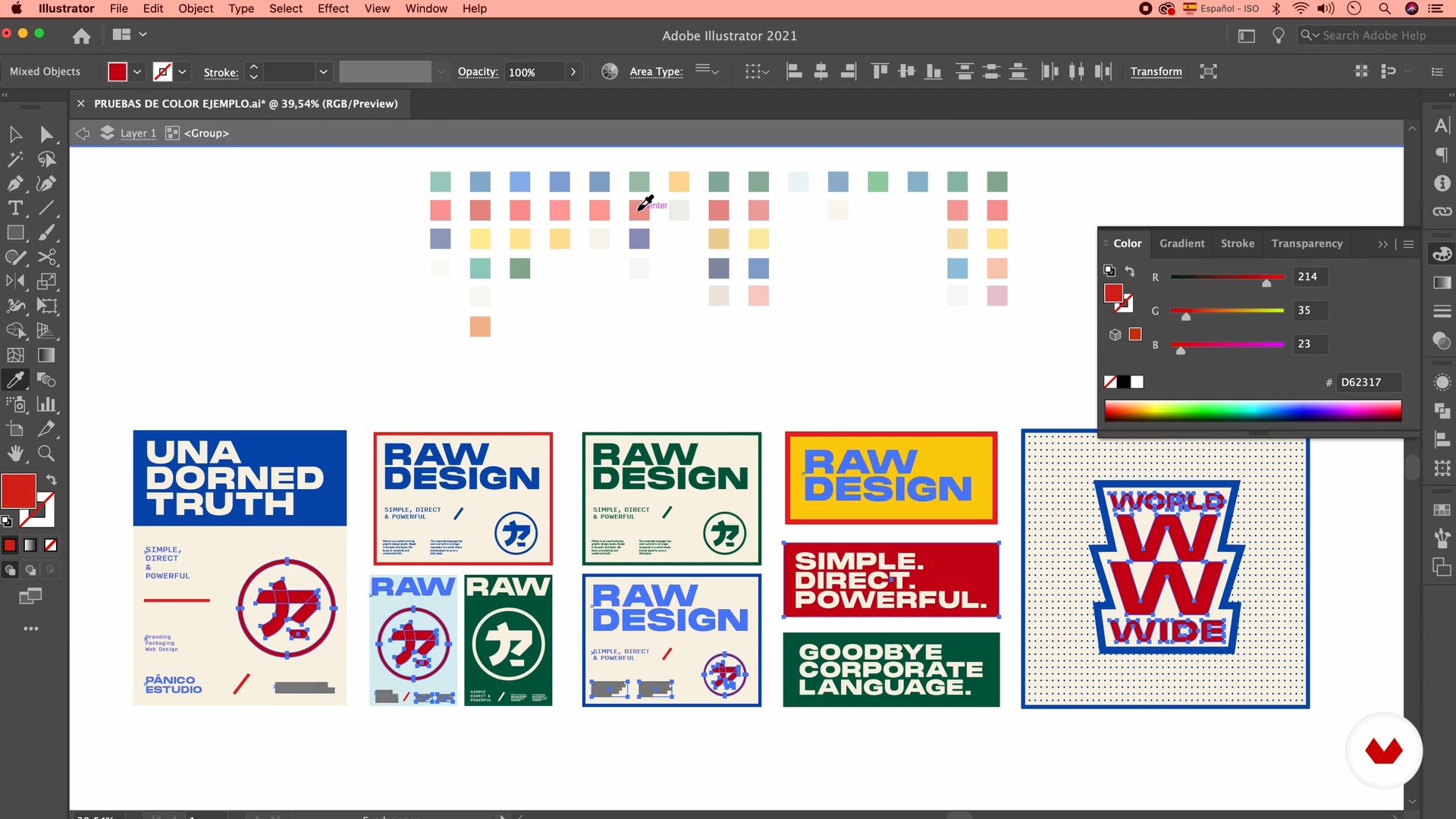Open stroke weight dropdown

[324, 72]
